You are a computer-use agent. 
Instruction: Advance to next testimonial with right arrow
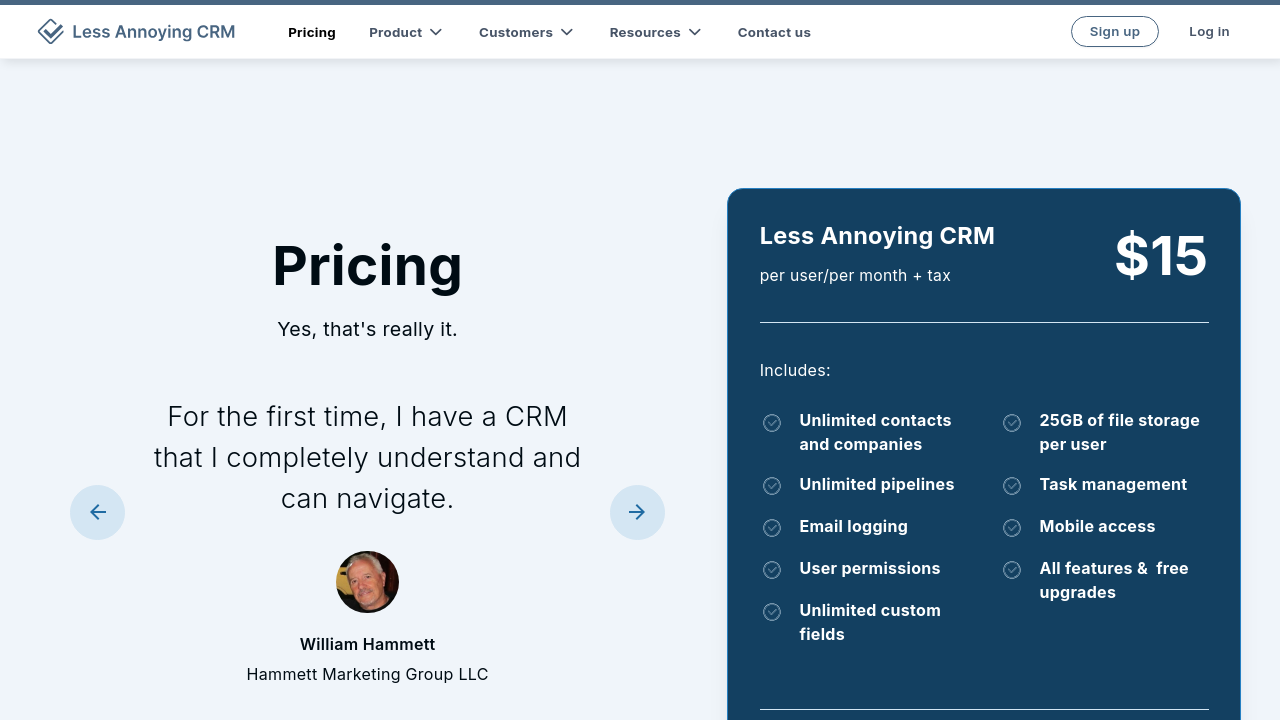pos(637,513)
